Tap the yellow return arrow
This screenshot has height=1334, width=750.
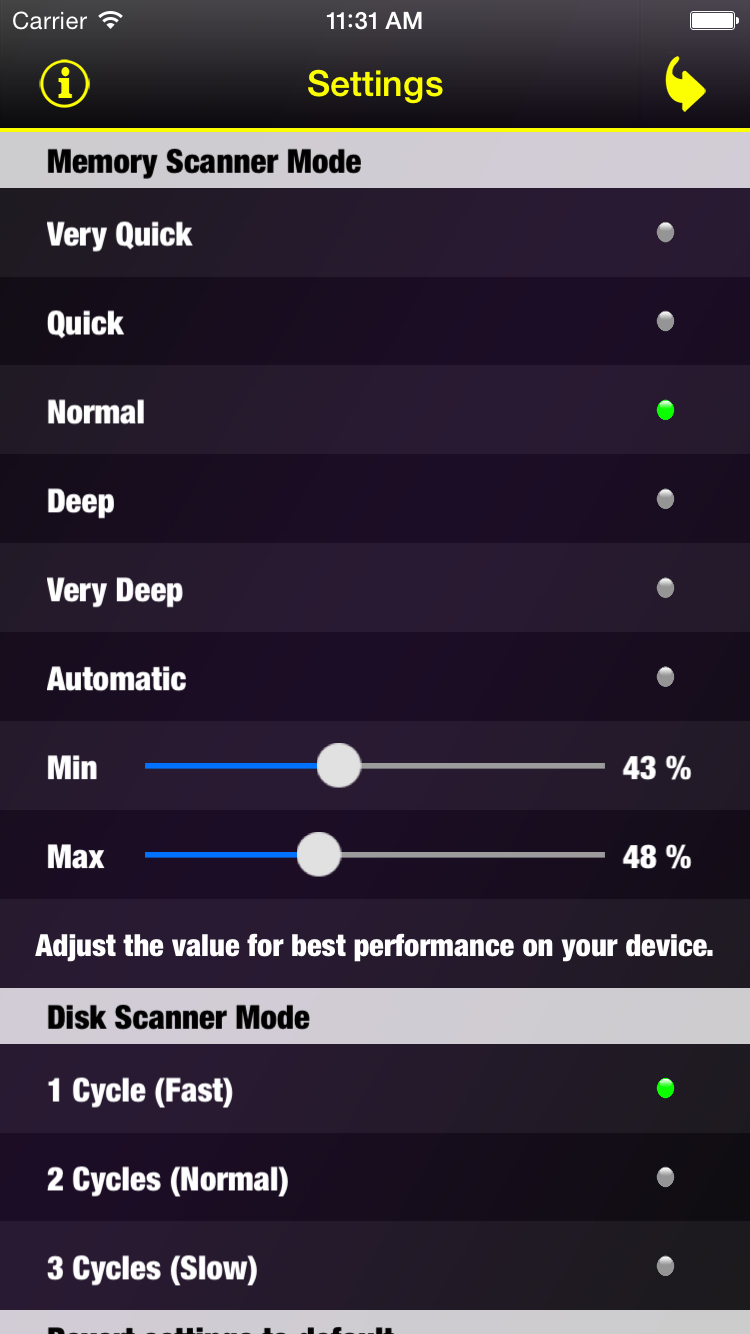[x=686, y=83]
